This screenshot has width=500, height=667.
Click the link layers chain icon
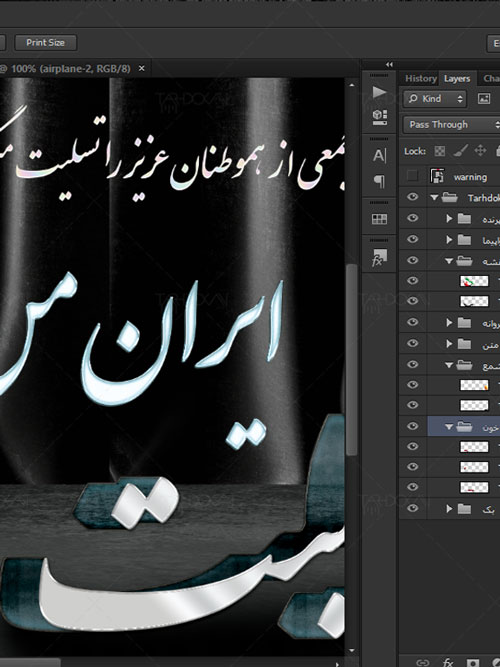[423, 662]
